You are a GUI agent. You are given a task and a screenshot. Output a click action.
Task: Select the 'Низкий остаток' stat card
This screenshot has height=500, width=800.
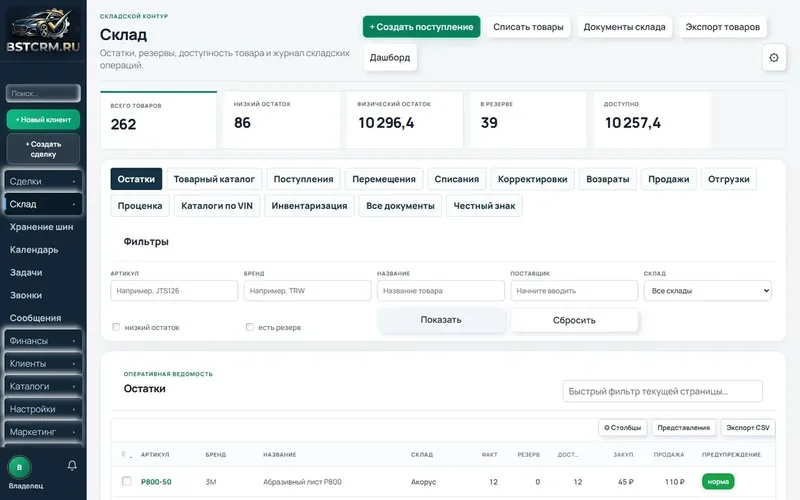pos(281,120)
